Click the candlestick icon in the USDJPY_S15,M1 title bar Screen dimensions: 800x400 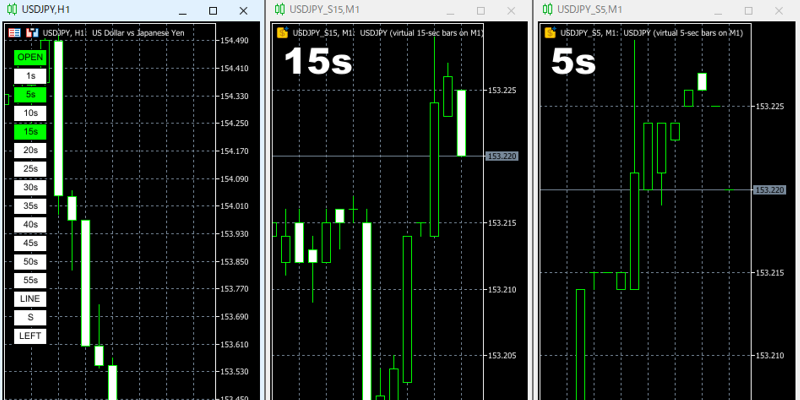click(x=279, y=9)
